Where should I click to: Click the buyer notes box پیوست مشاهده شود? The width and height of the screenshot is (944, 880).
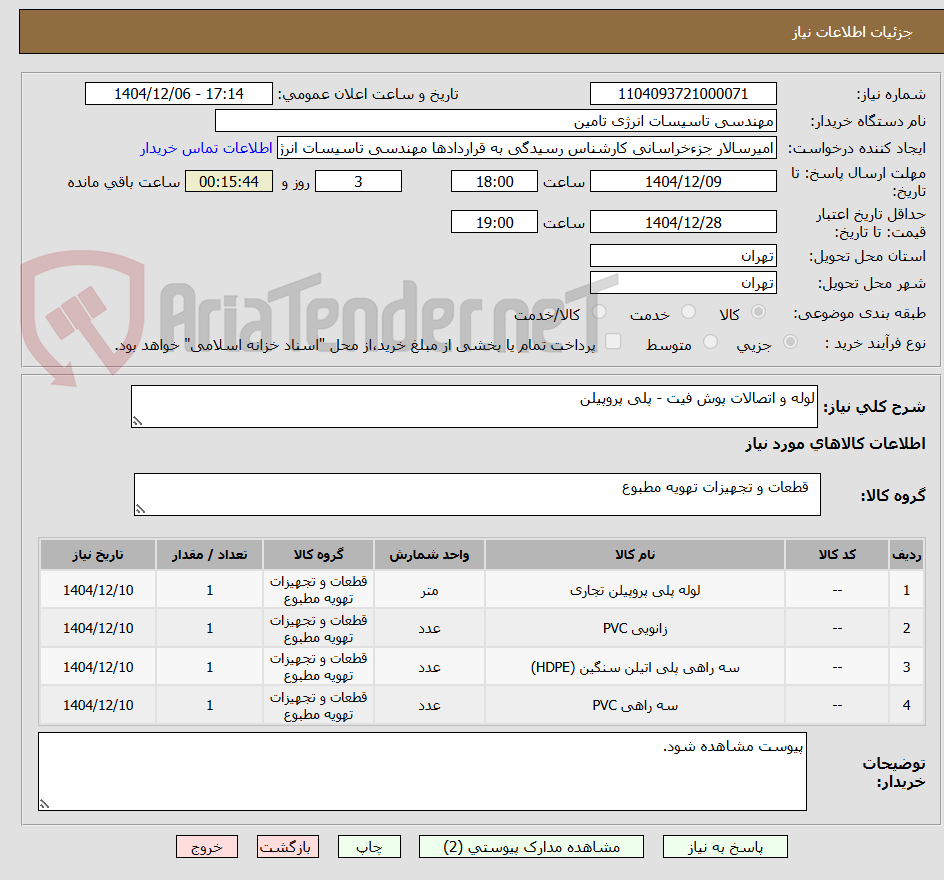click(x=423, y=772)
